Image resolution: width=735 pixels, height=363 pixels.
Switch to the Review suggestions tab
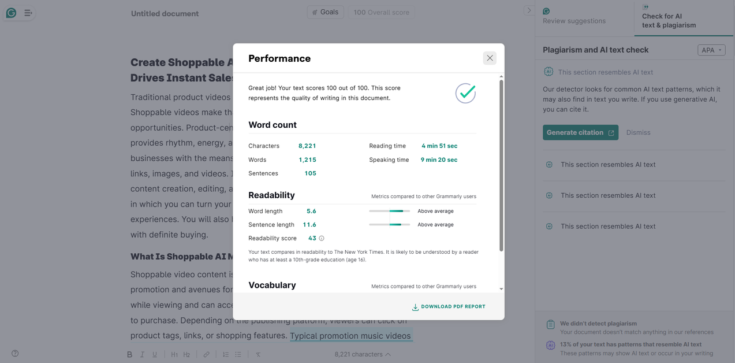click(574, 17)
